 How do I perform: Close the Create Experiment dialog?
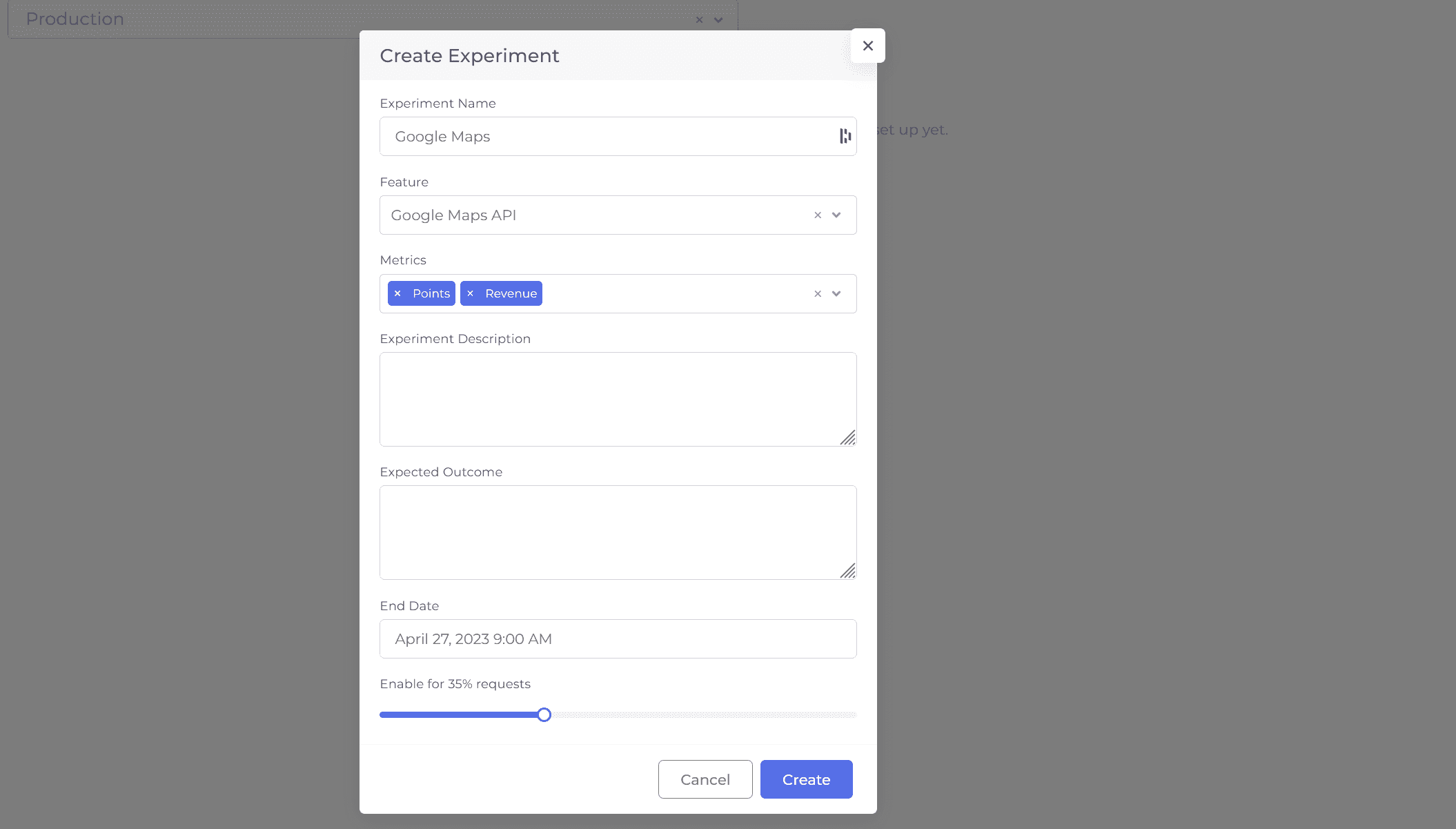click(x=867, y=46)
